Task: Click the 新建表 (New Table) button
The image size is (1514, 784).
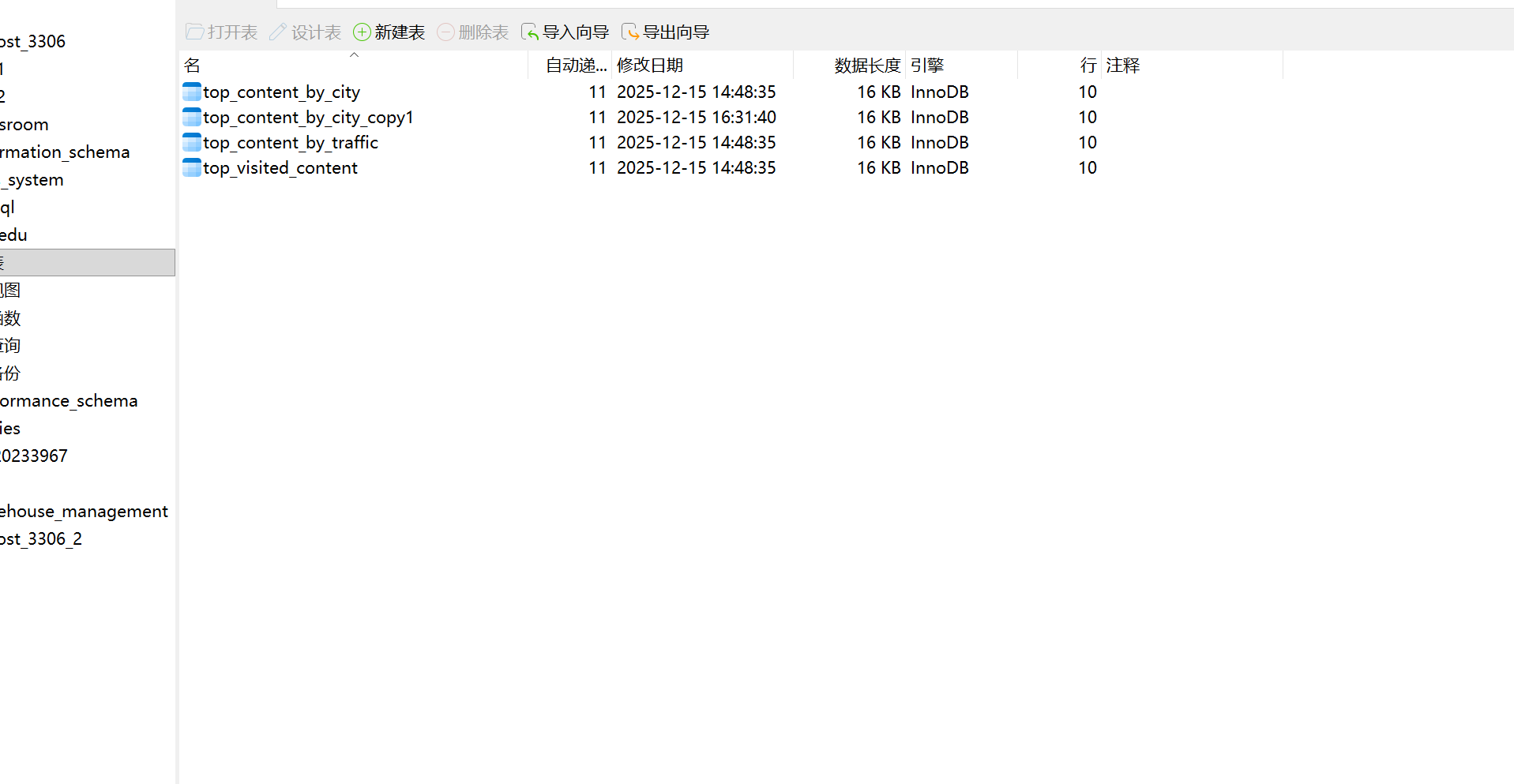Action: pyautogui.click(x=389, y=32)
